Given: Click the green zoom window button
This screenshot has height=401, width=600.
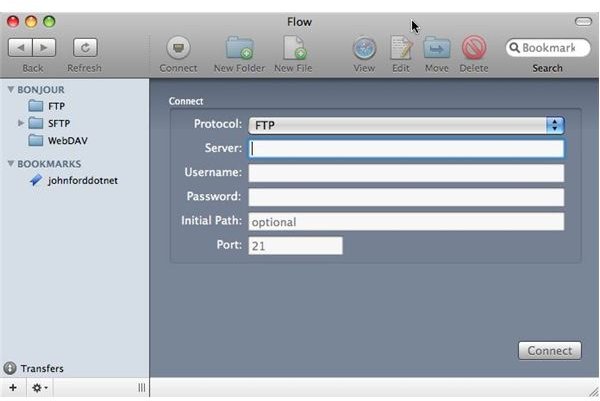Looking at the screenshot, I should point(49,21).
